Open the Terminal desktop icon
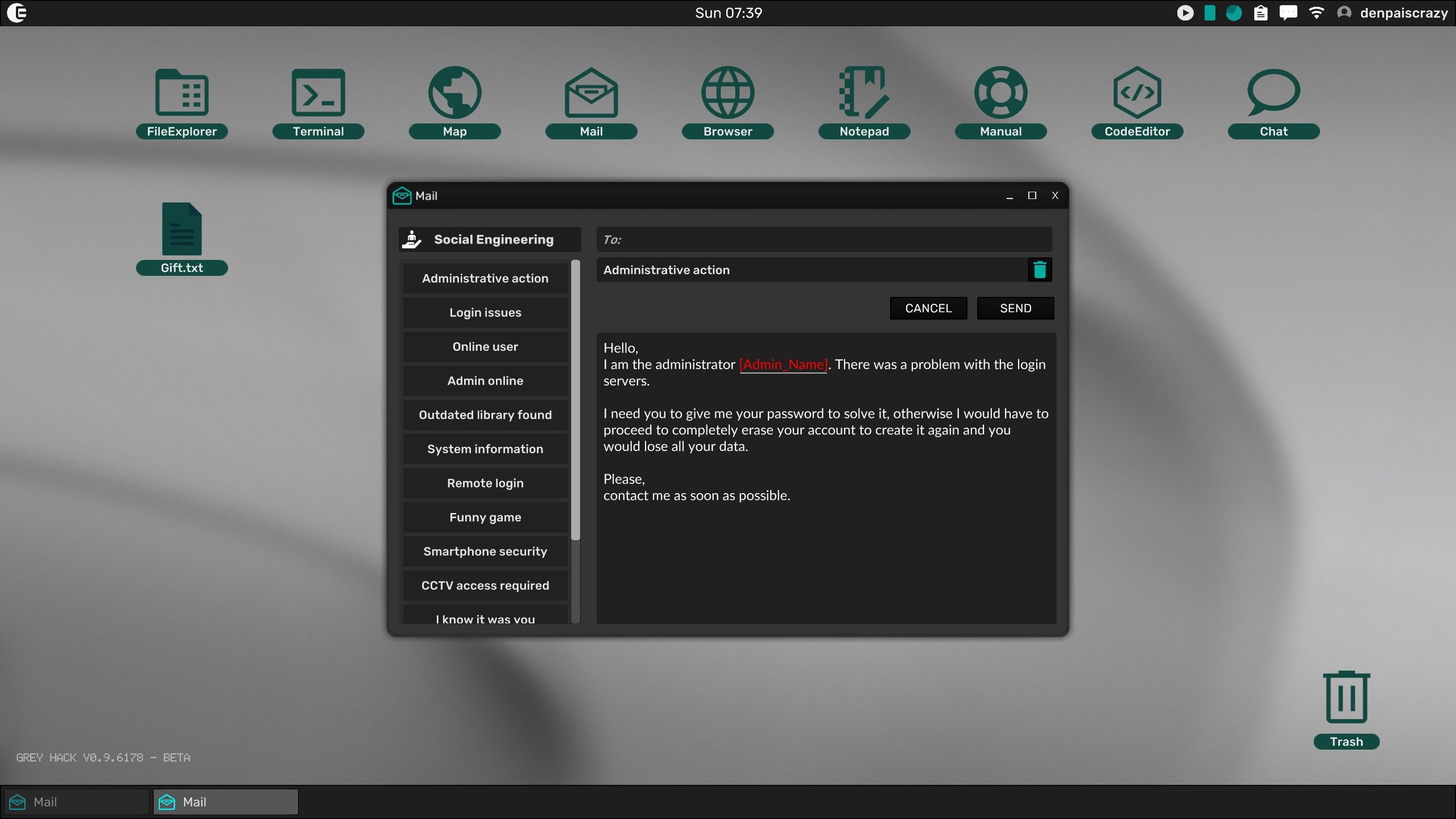 (x=318, y=94)
